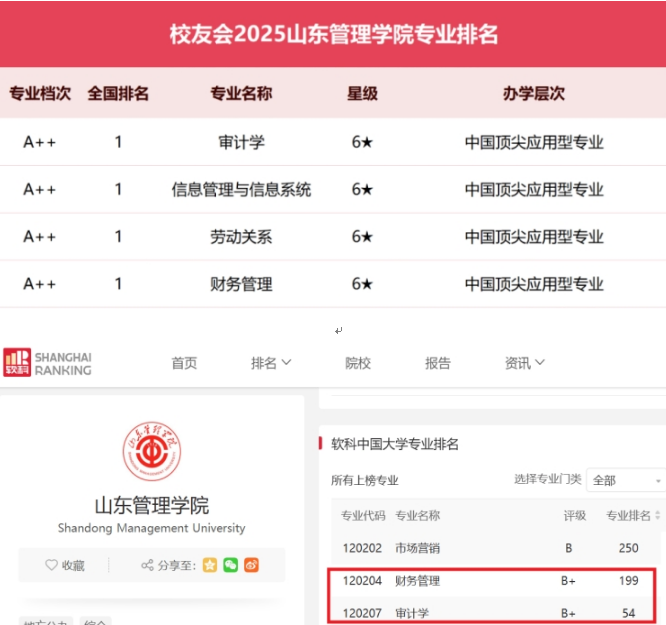Viewport: 666px width, 625px height.
Task: Open the 报告 nav item
Action: pos(438,363)
